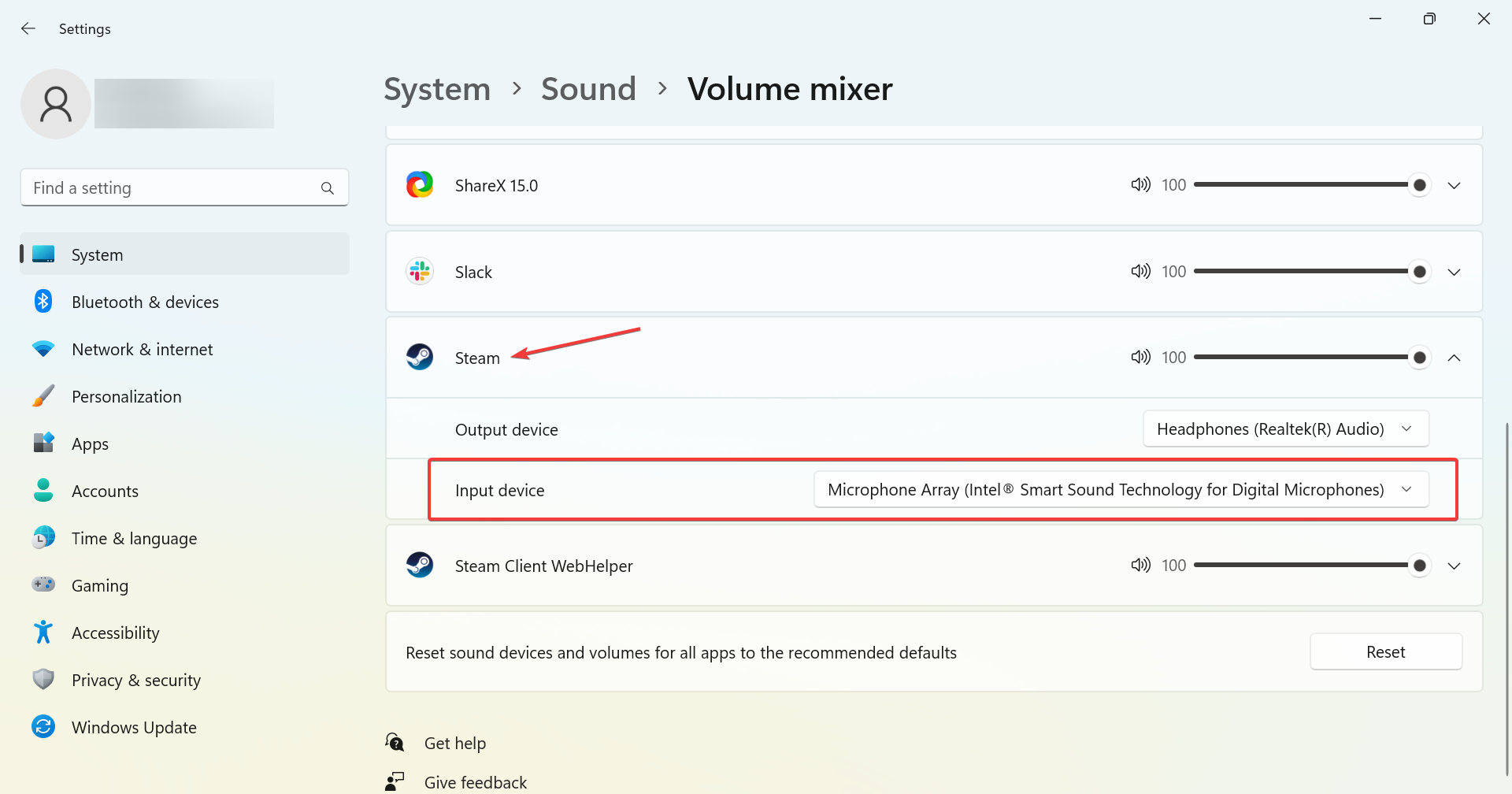Open the Give feedback link

pyautogui.click(x=476, y=782)
